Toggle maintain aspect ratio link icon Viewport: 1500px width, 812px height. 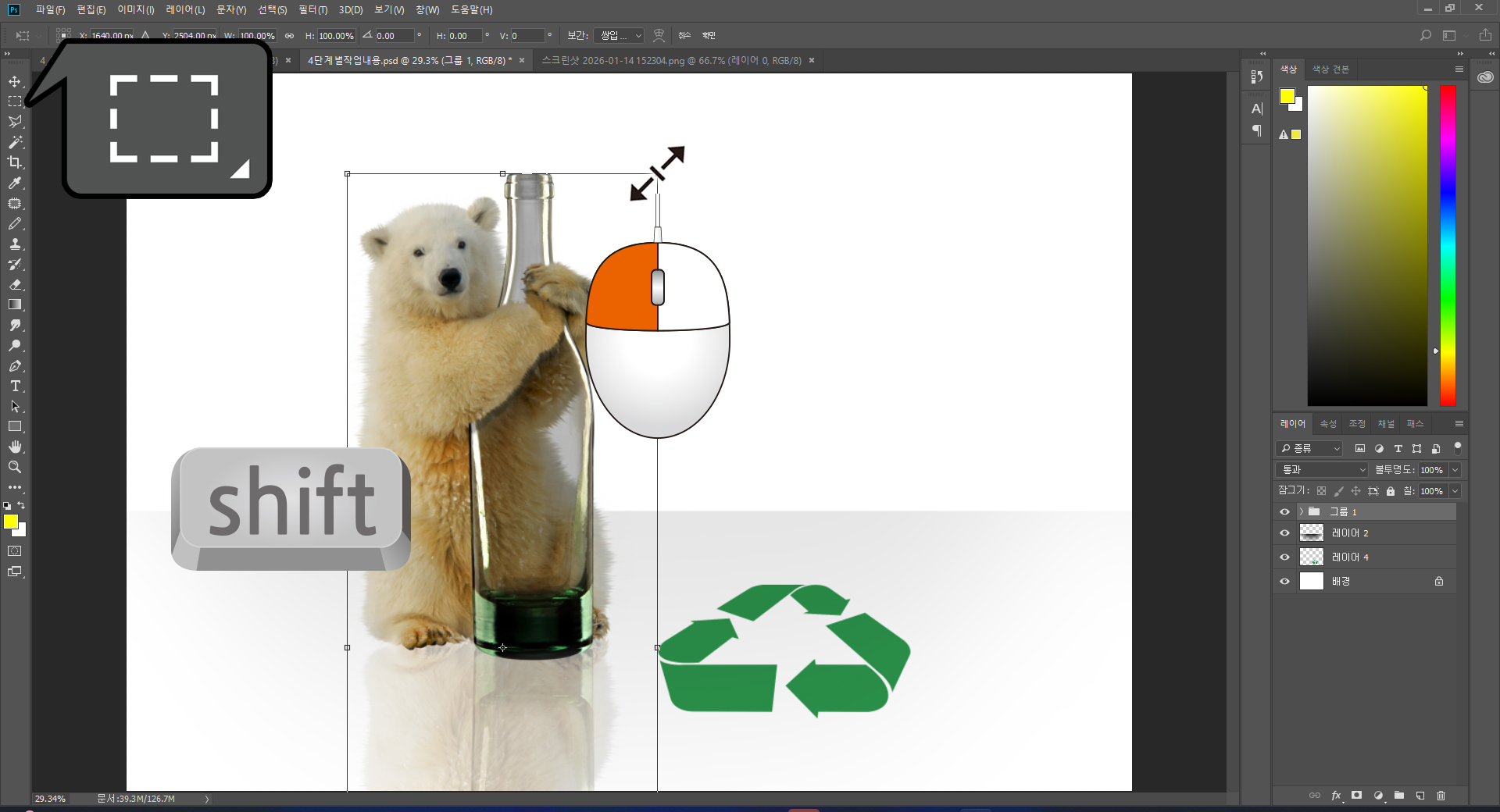[289, 36]
